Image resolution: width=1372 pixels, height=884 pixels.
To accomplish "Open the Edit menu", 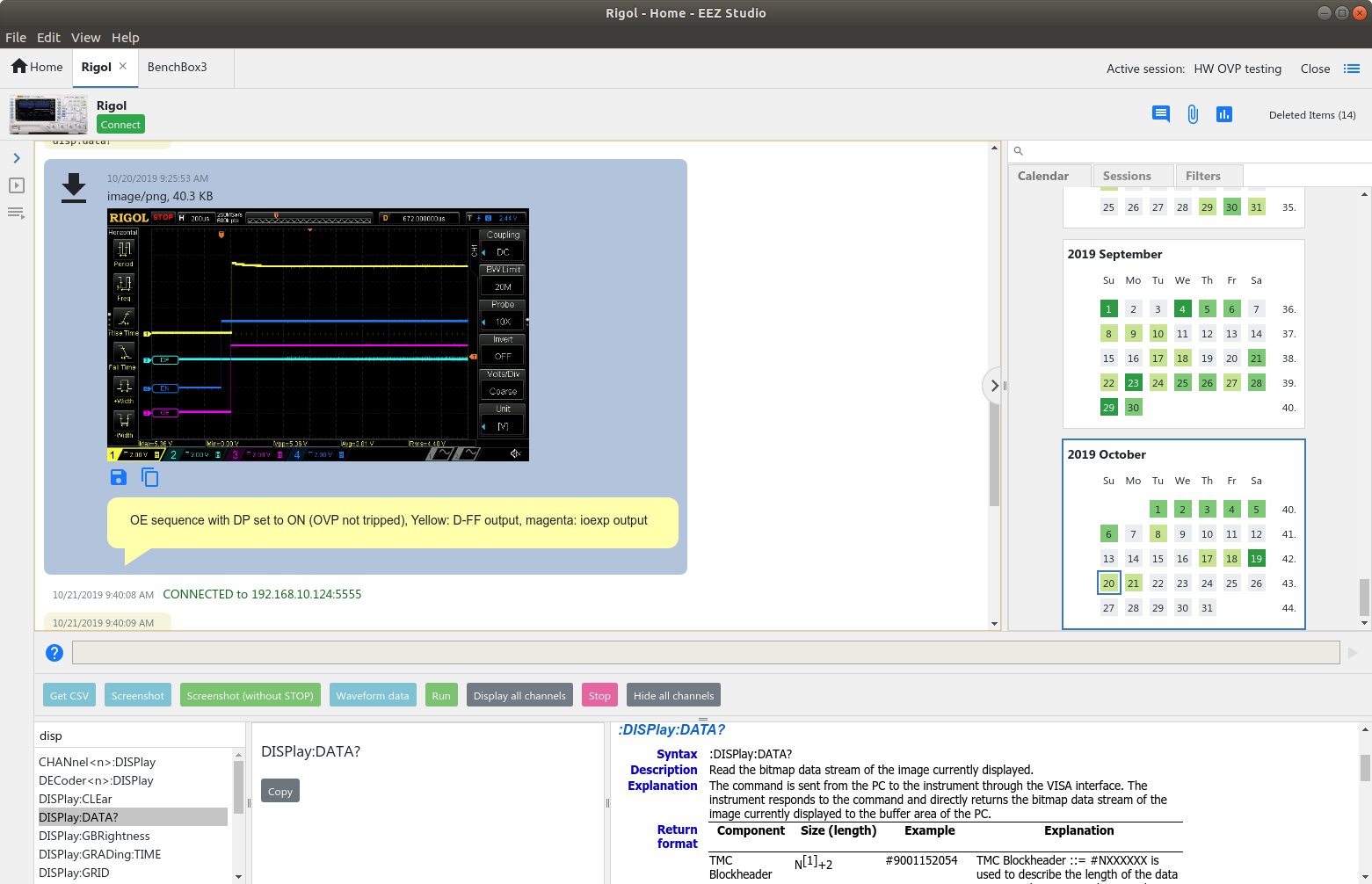I will click(48, 37).
